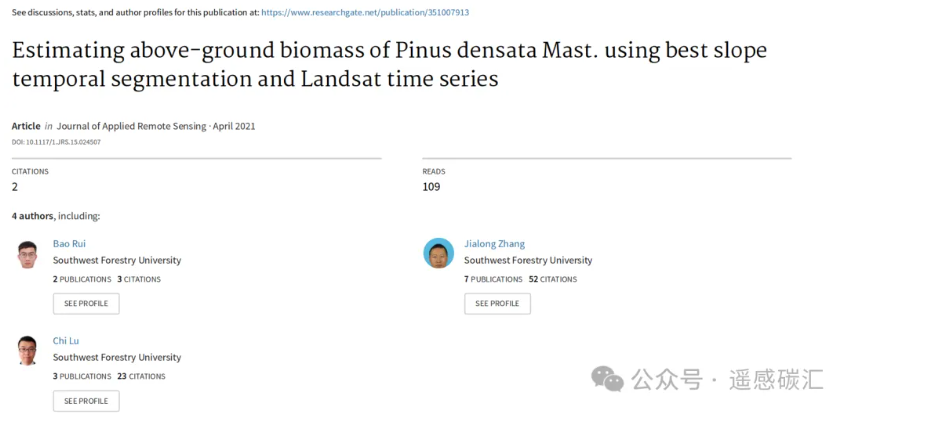Click Southwest Forestry University under Bao Rui
Image resolution: width=942 pixels, height=442 pixels.
coord(117,261)
